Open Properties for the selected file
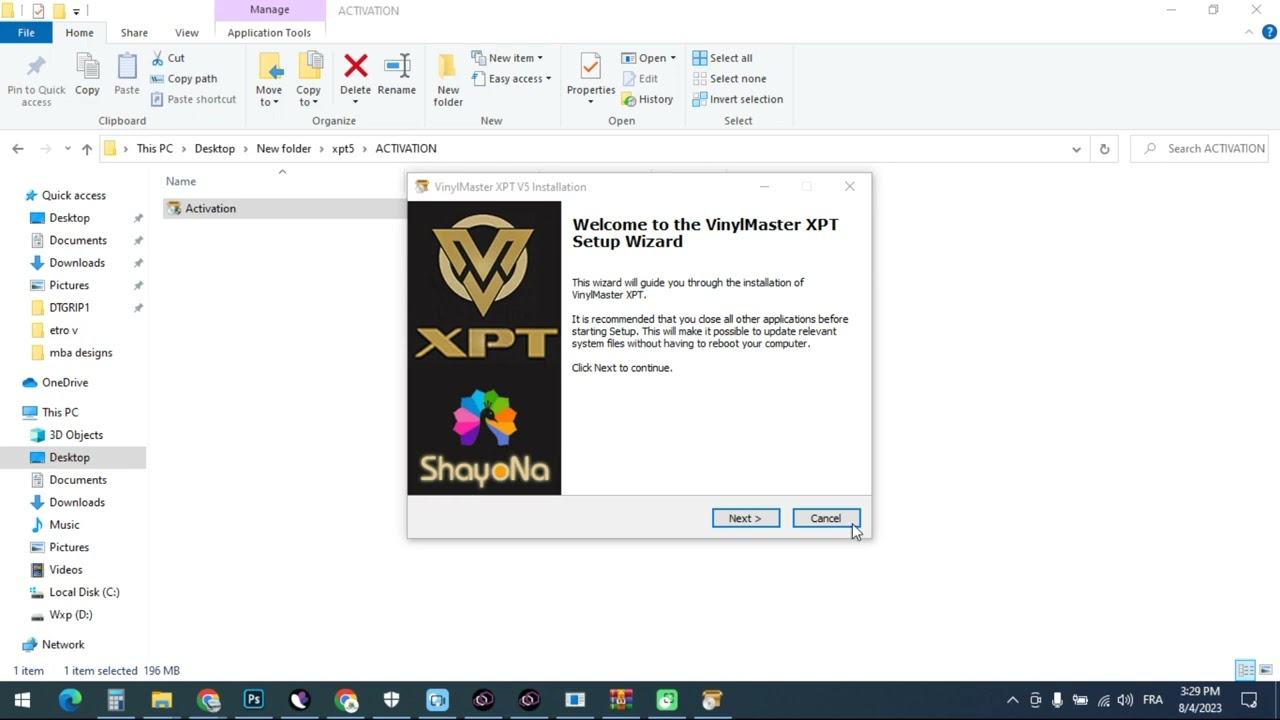The width and height of the screenshot is (1280, 720). (x=591, y=80)
